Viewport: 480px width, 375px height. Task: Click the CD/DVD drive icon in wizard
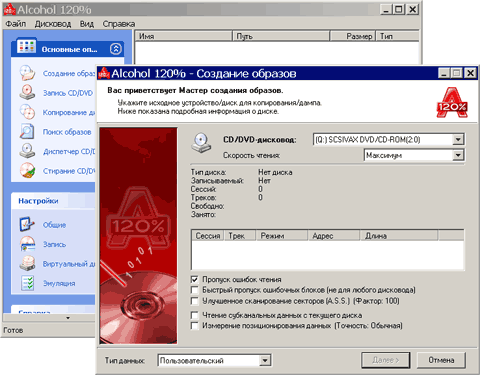click(x=201, y=143)
